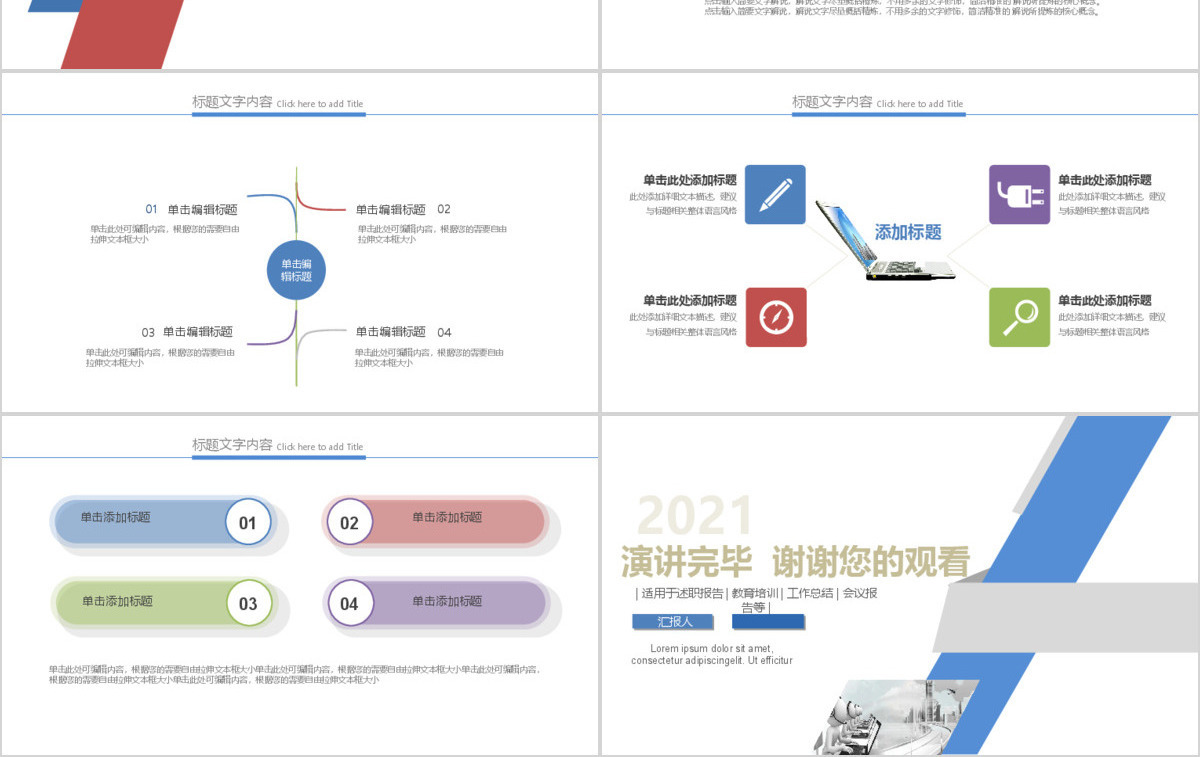The image size is (1200, 757).
Task: Select branch heading 04 单击编辑标题
Action: click(403, 332)
